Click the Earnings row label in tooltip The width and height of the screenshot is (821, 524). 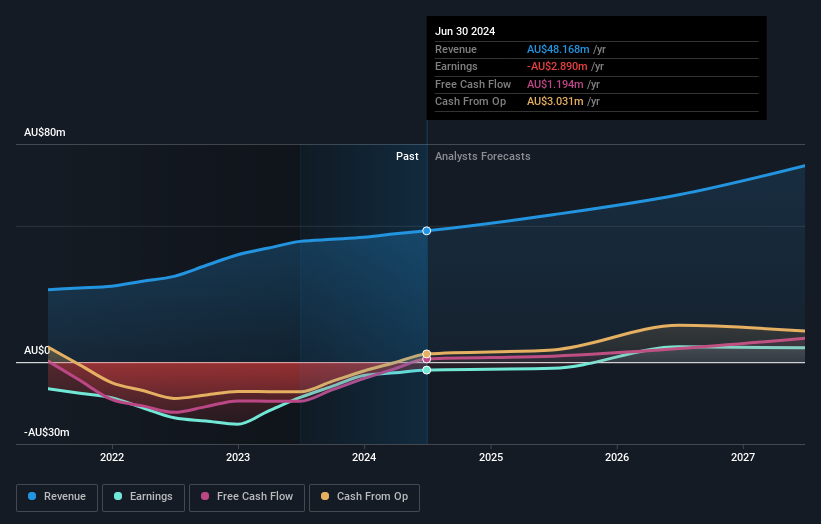(456, 66)
